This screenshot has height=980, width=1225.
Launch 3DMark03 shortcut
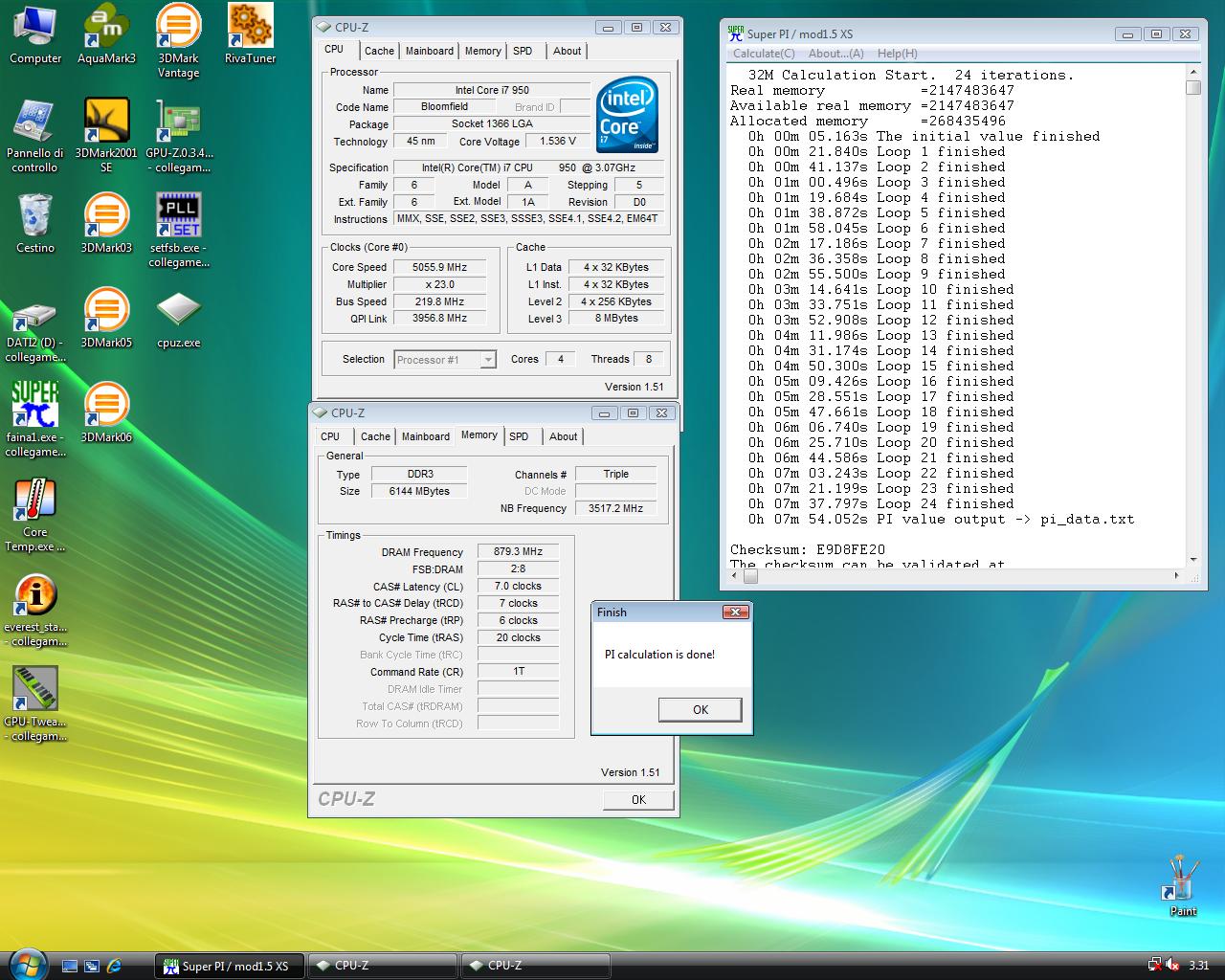tap(106, 224)
